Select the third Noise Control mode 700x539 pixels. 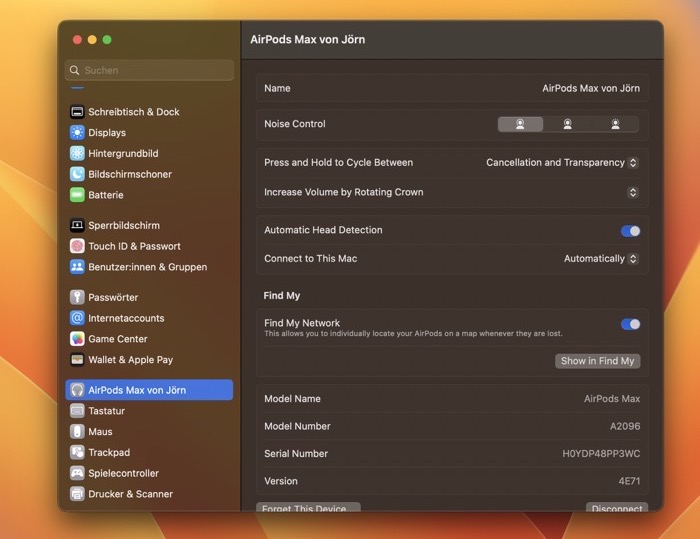coord(615,124)
